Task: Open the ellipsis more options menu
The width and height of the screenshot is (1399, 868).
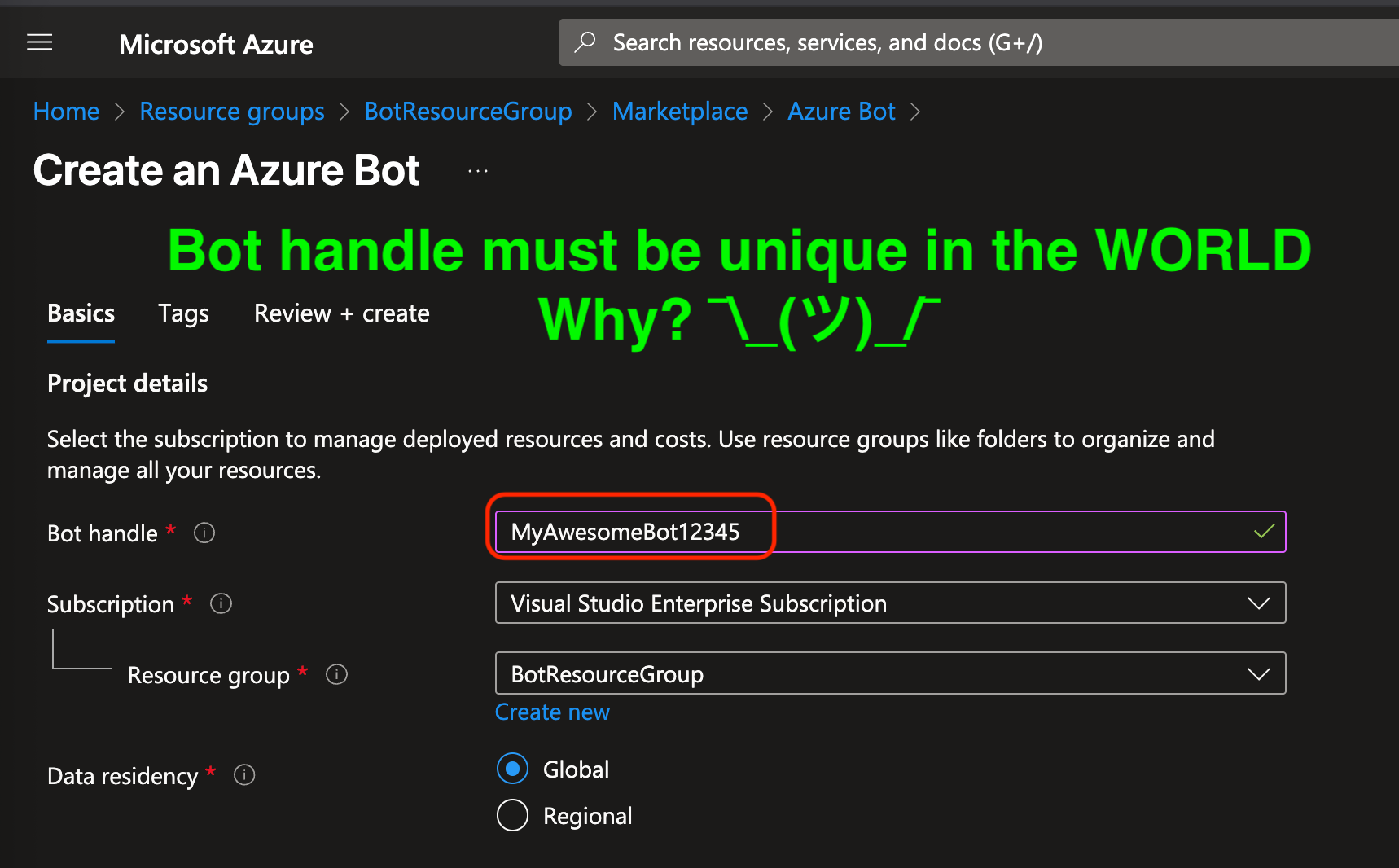Action: point(478,171)
